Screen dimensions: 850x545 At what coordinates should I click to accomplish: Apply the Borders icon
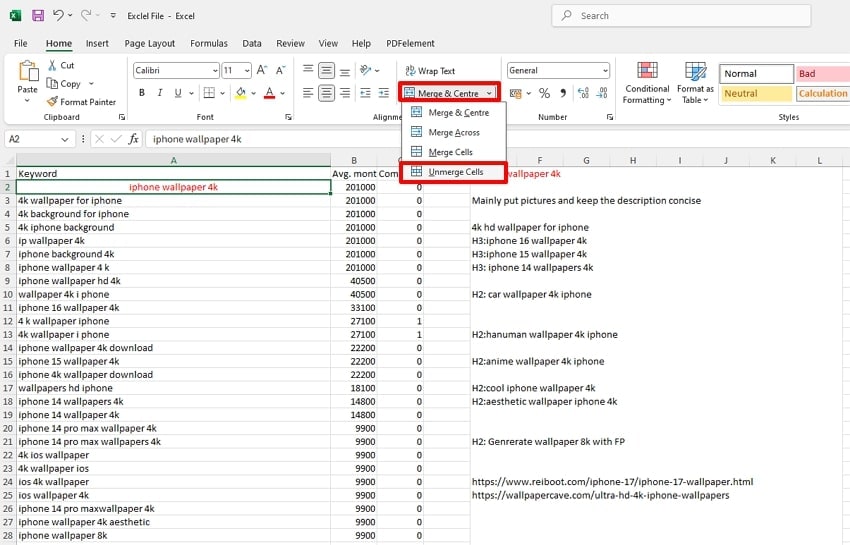point(209,93)
